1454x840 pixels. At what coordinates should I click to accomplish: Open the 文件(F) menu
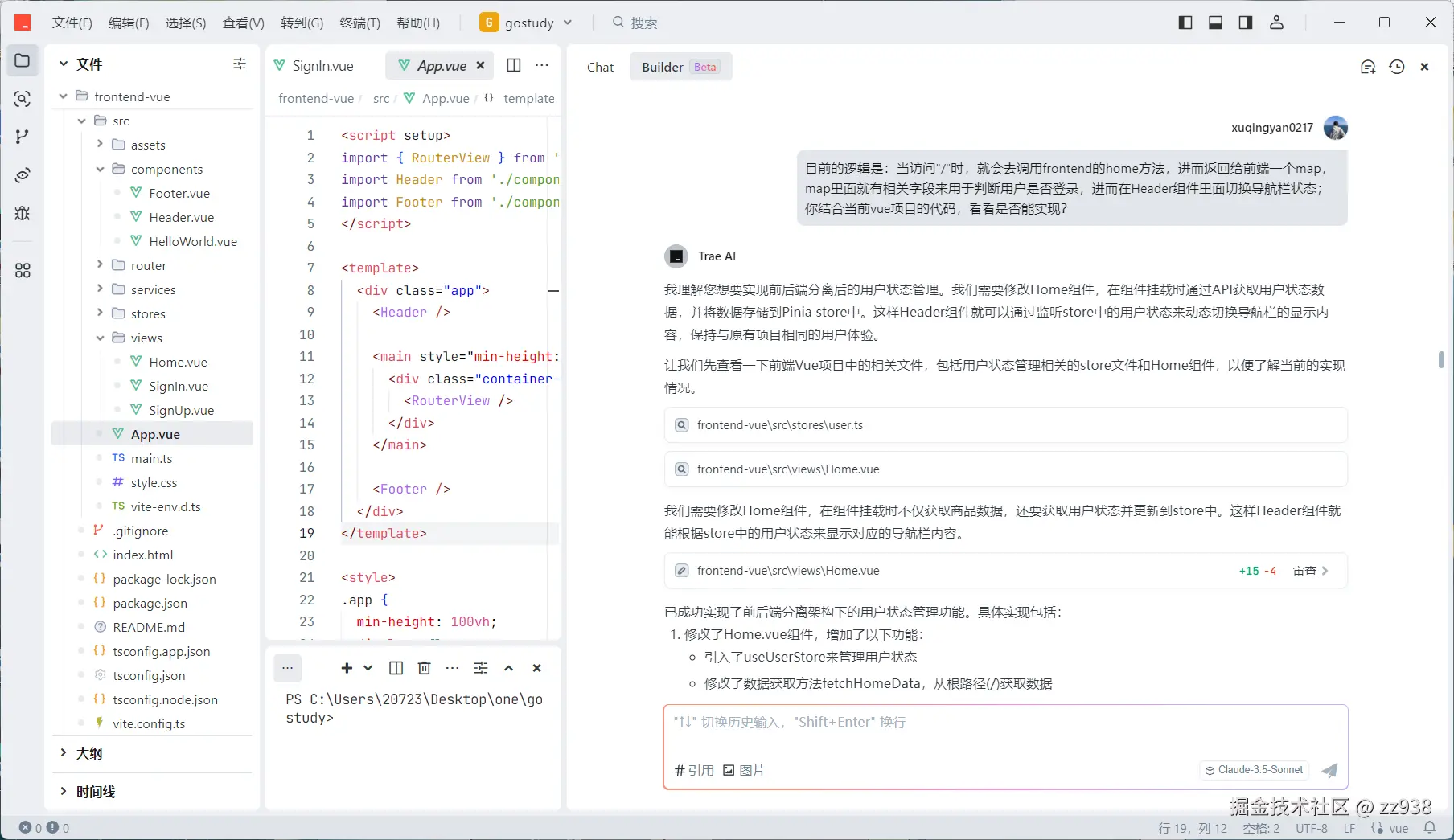tap(72, 23)
